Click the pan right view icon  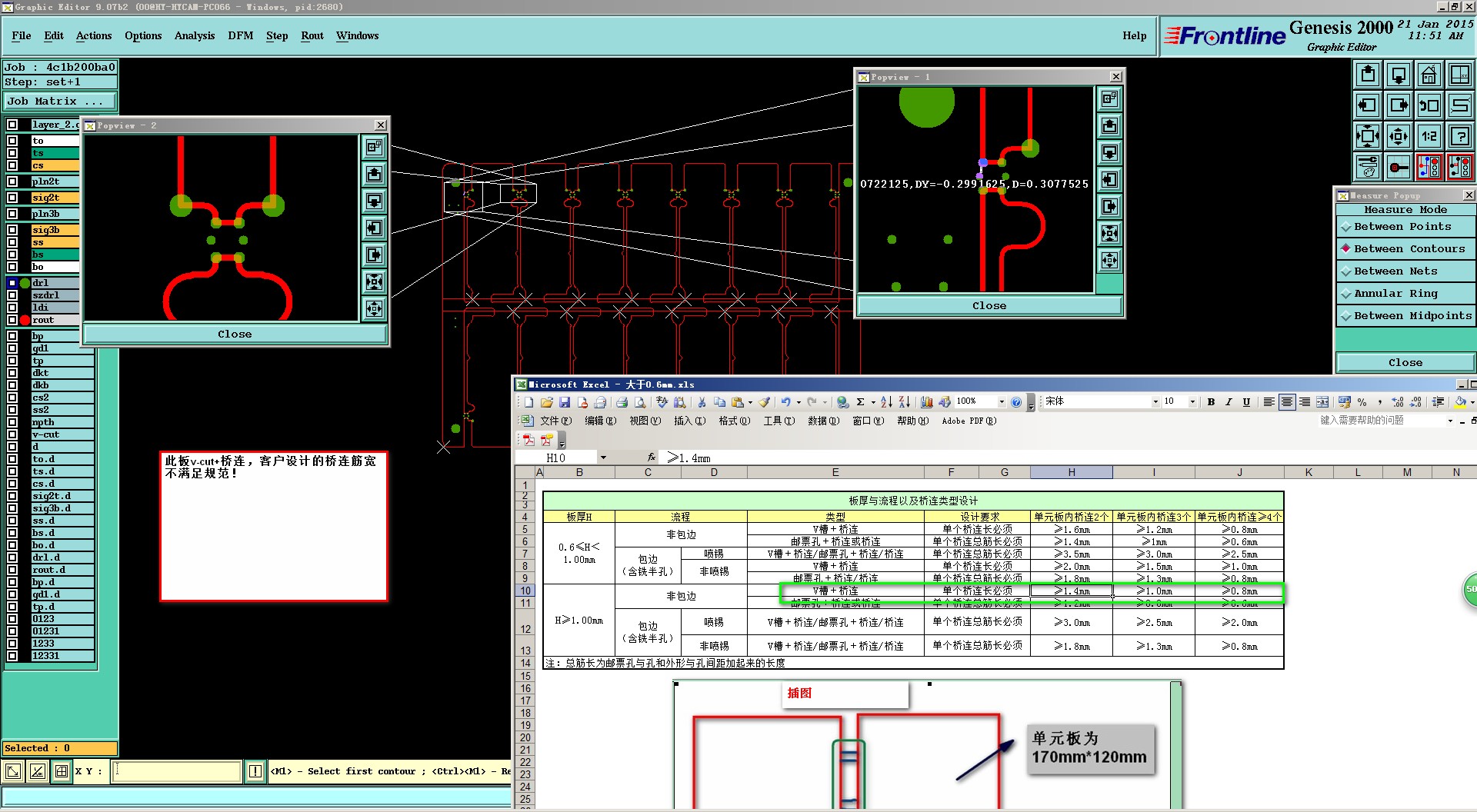tap(1399, 105)
